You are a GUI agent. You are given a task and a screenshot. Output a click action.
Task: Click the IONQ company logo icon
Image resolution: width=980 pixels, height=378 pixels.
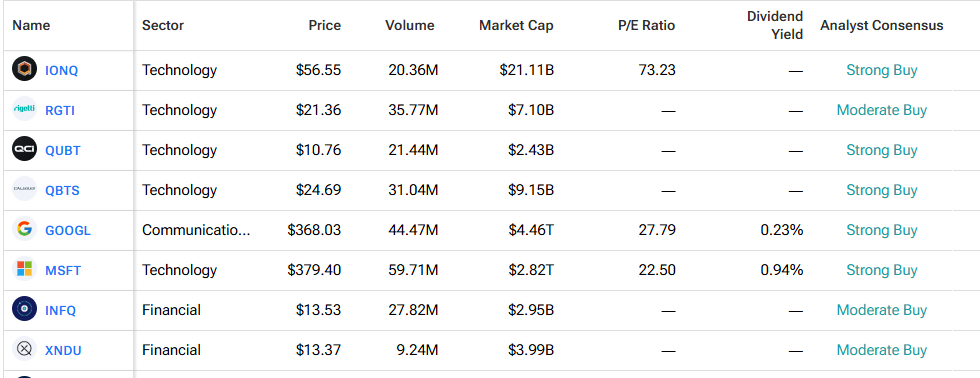24,69
